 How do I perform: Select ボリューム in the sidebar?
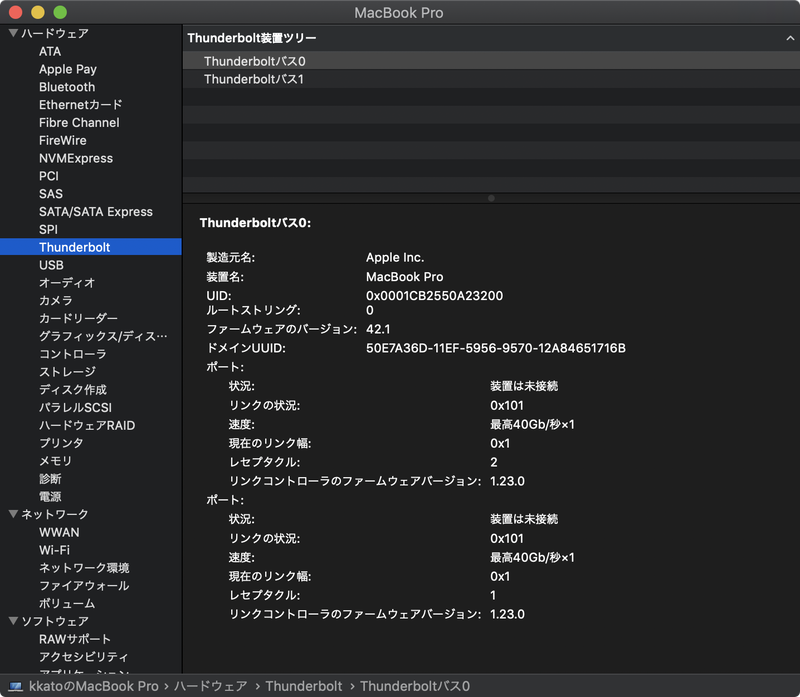click(67, 604)
